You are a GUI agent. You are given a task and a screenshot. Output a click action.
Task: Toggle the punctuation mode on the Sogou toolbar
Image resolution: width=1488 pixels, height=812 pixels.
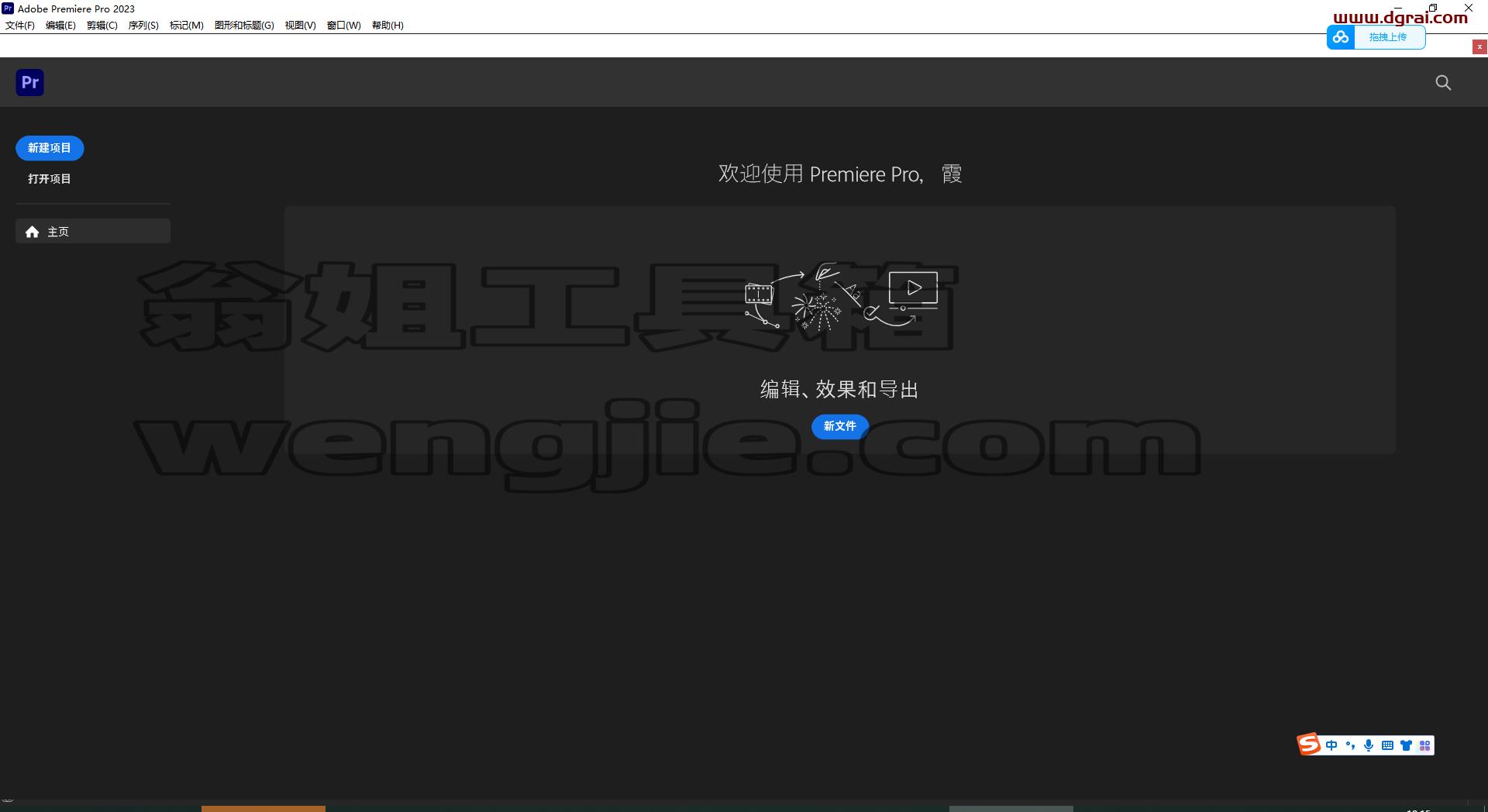click(1350, 745)
